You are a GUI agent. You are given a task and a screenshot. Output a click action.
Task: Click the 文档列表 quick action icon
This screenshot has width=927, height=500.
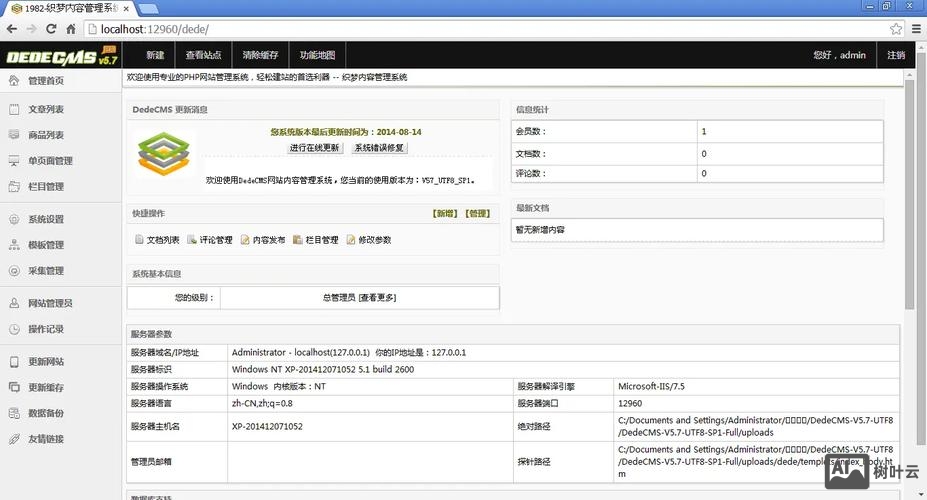click(139, 239)
